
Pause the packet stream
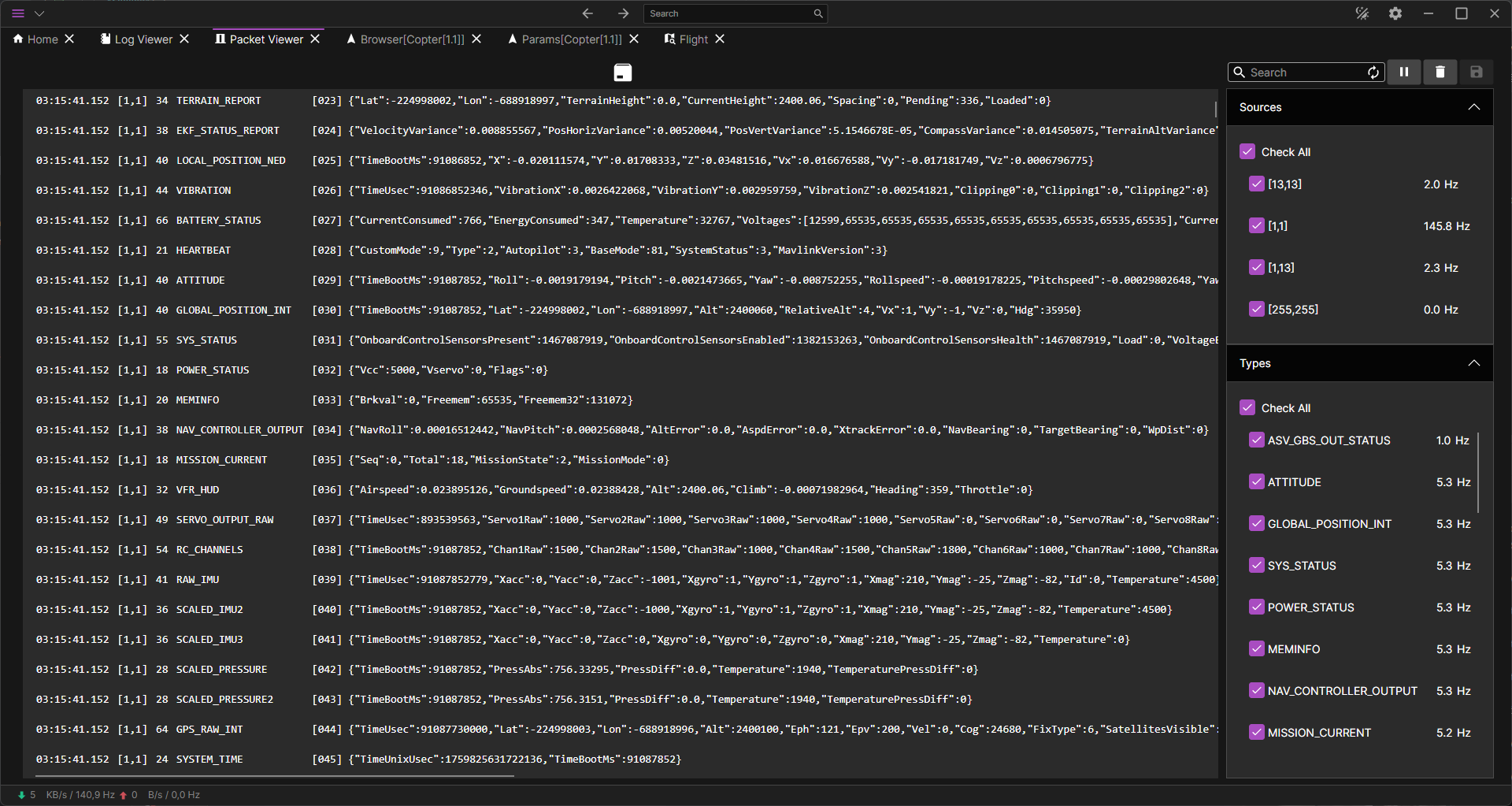coord(1403,72)
